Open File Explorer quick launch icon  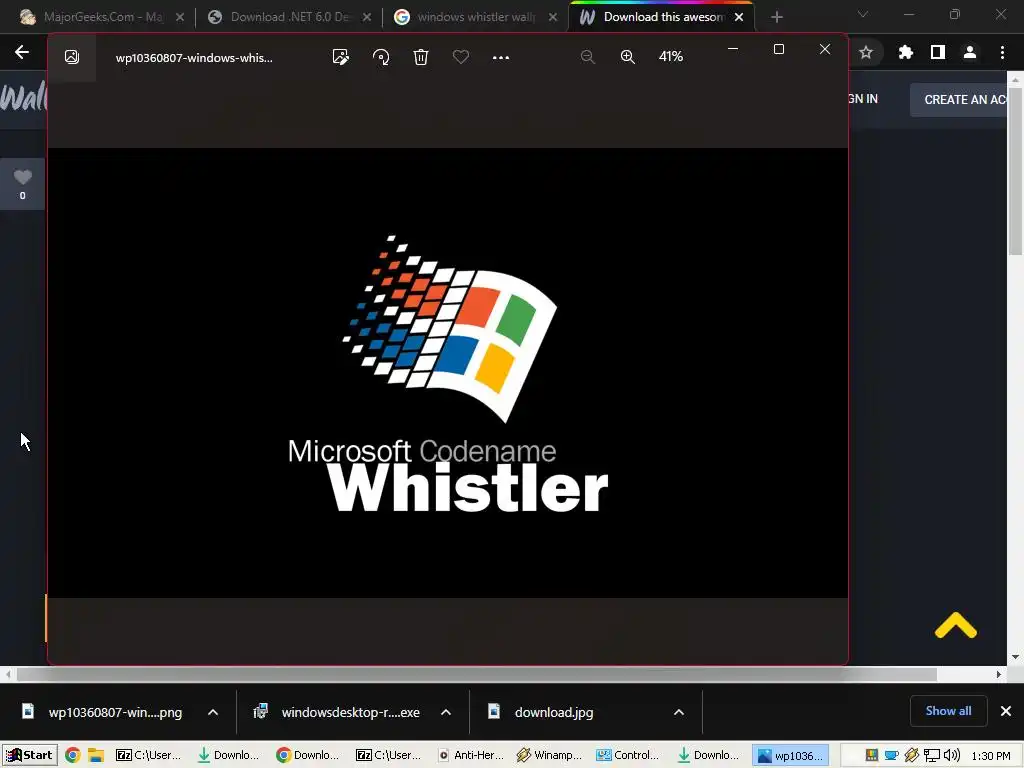click(x=96, y=755)
